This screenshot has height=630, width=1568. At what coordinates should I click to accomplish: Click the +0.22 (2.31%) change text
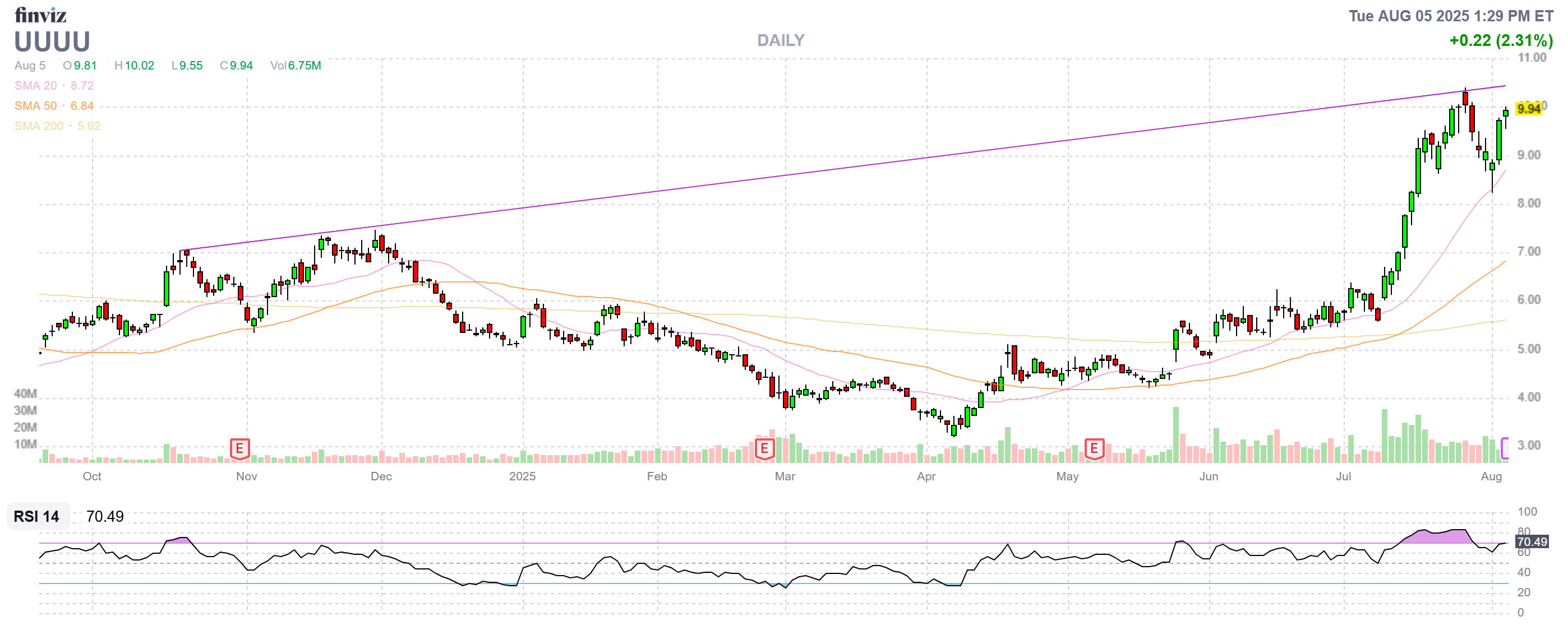tap(1501, 41)
